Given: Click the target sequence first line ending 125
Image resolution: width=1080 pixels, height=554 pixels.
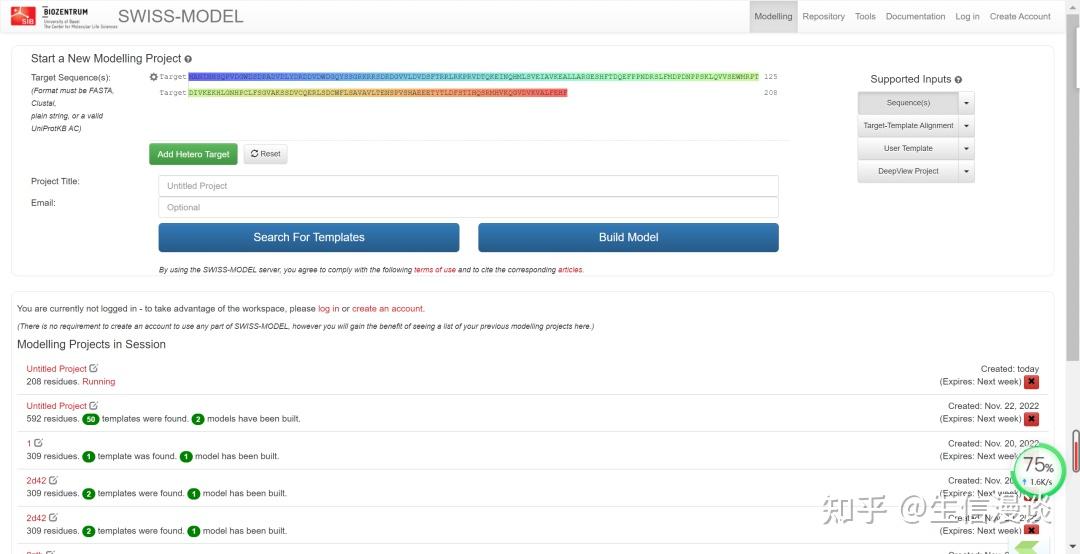Looking at the screenshot, I should tap(473, 77).
